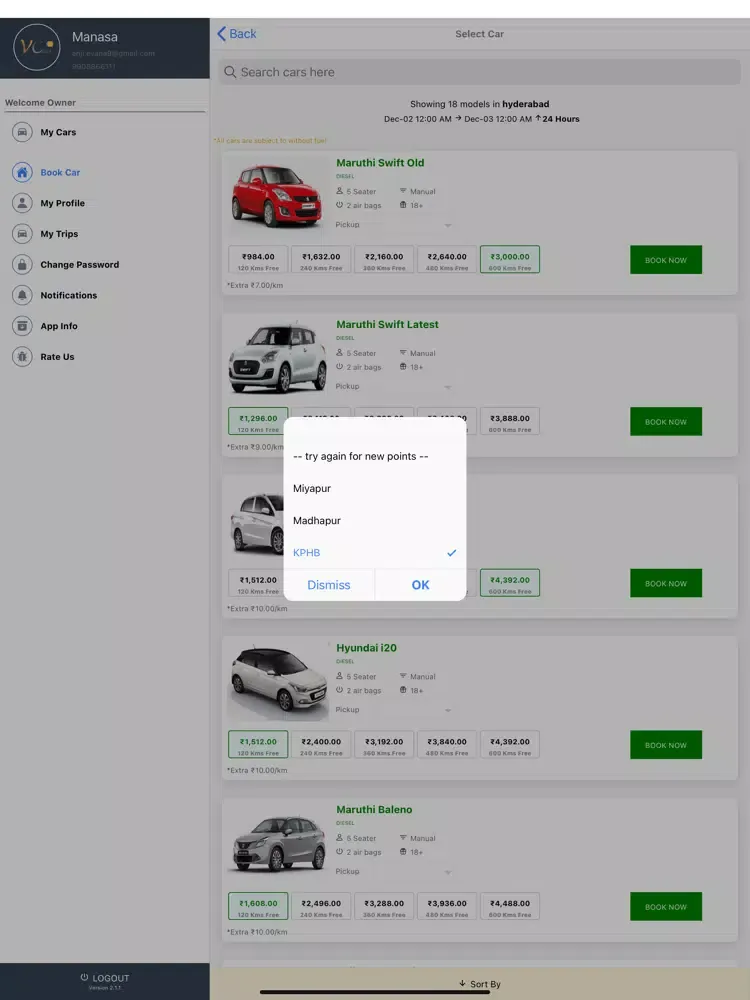Select ₹3,000.00 600 Kms plan, Swift Old
Viewport: 750px width, 1000px height.
pos(510,260)
